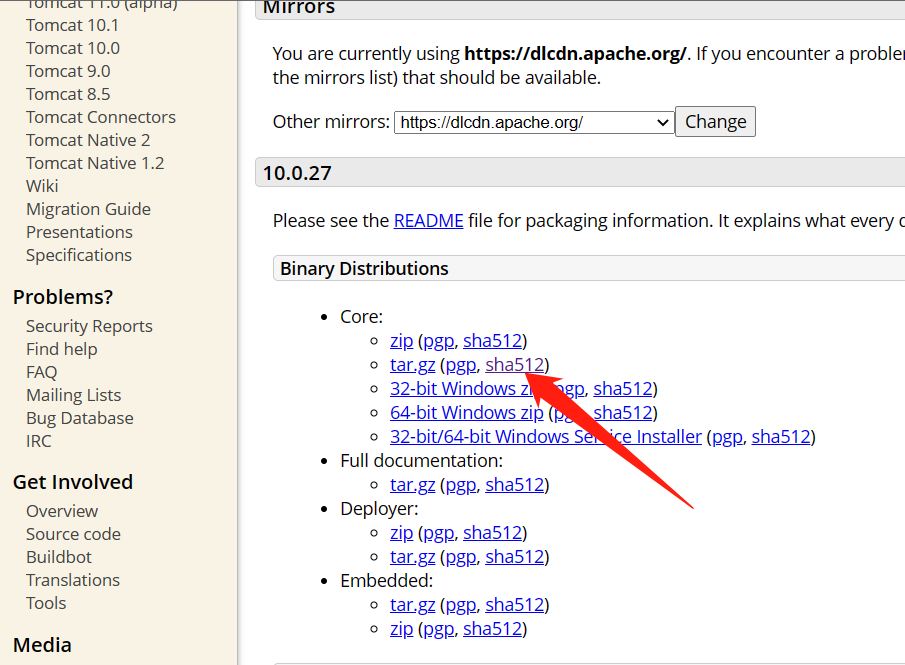Download the Core tar.gz distribution
The height and width of the screenshot is (665, 905).
click(x=413, y=365)
